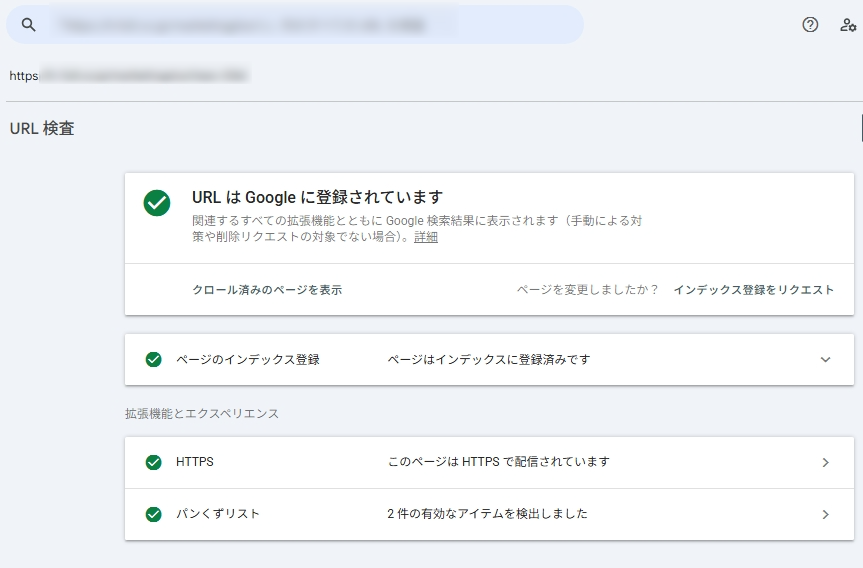Screen dimensions: 863x568
Task: Click the ページを変更しましたか？ text
Action: pyautogui.click(x=587, y=290)
